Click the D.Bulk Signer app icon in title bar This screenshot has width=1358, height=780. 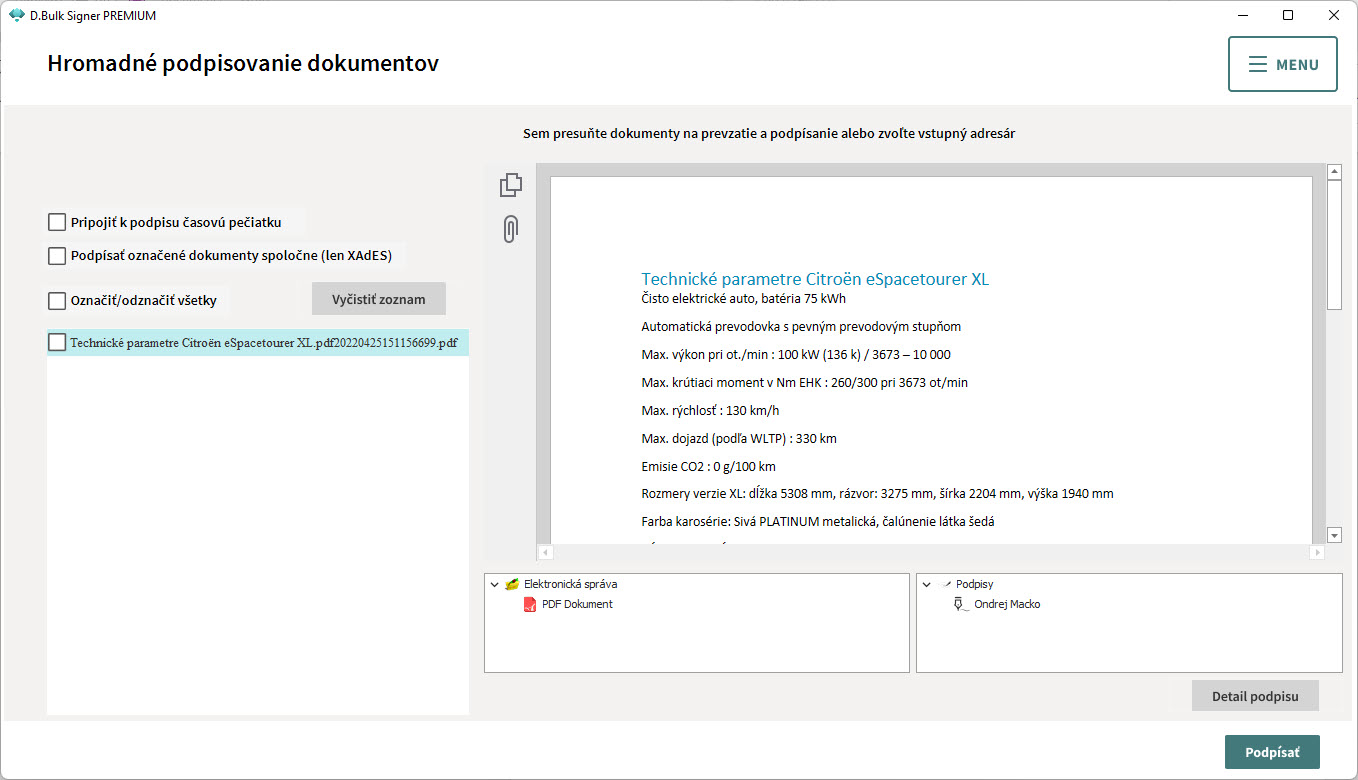(16, 15)
